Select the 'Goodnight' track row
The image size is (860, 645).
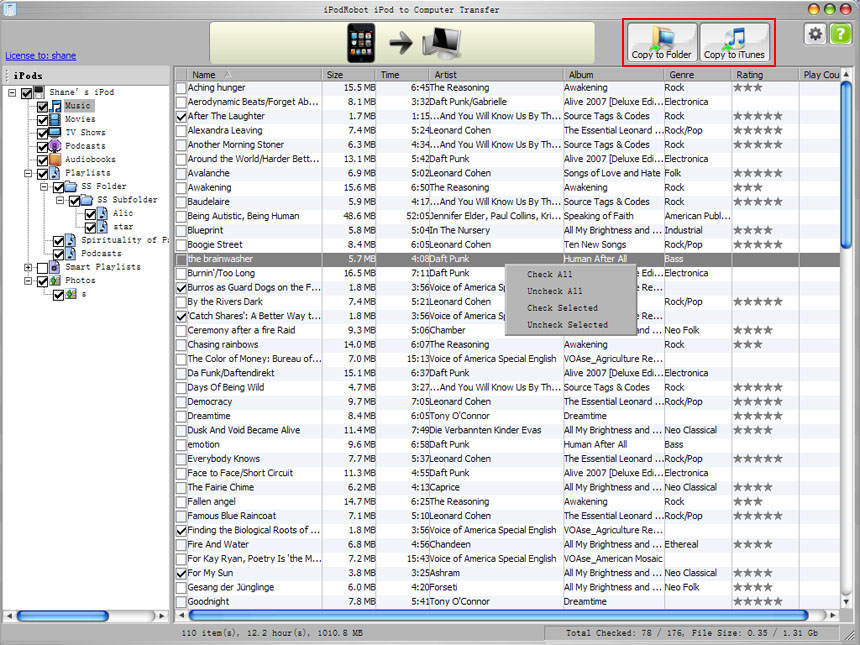click(507, 601)
